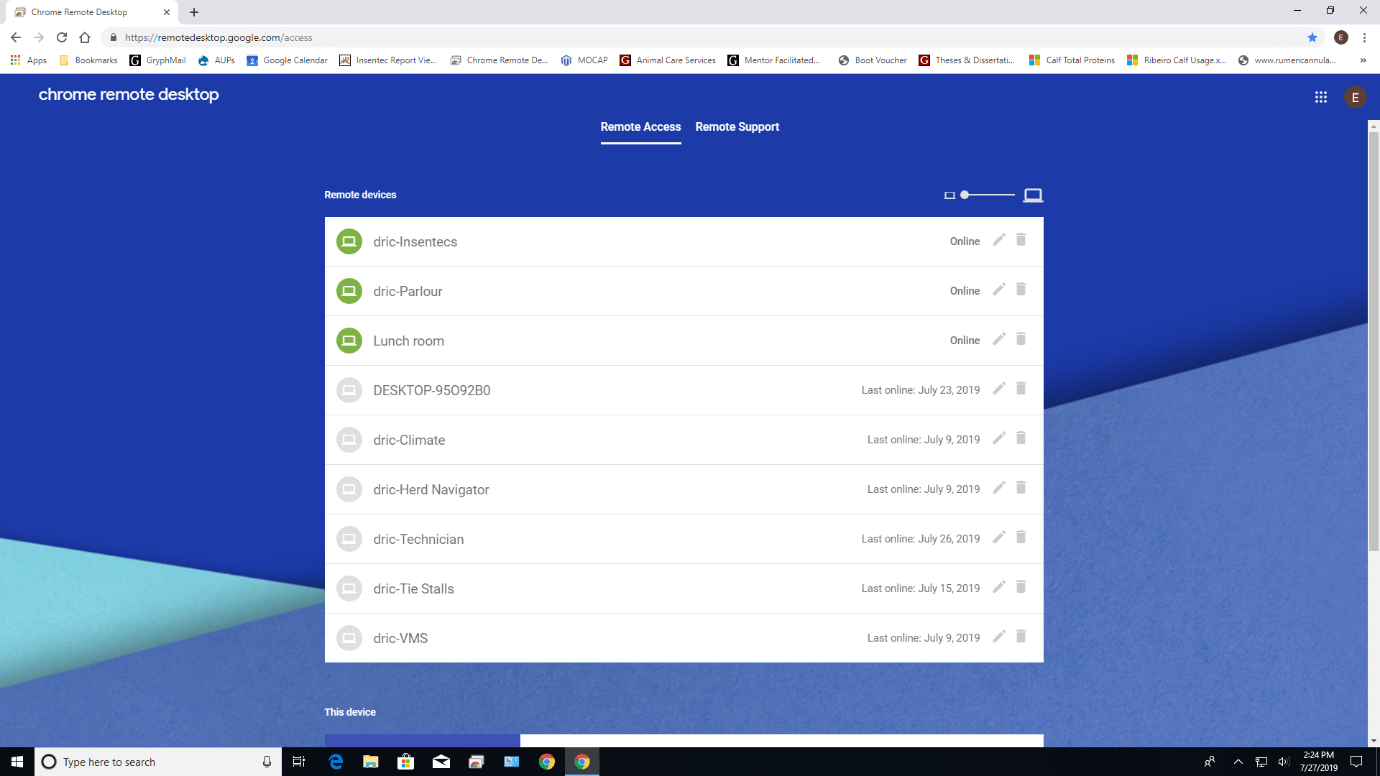
Task: Edit the dric-Technician device name
Action: point(998,537)
